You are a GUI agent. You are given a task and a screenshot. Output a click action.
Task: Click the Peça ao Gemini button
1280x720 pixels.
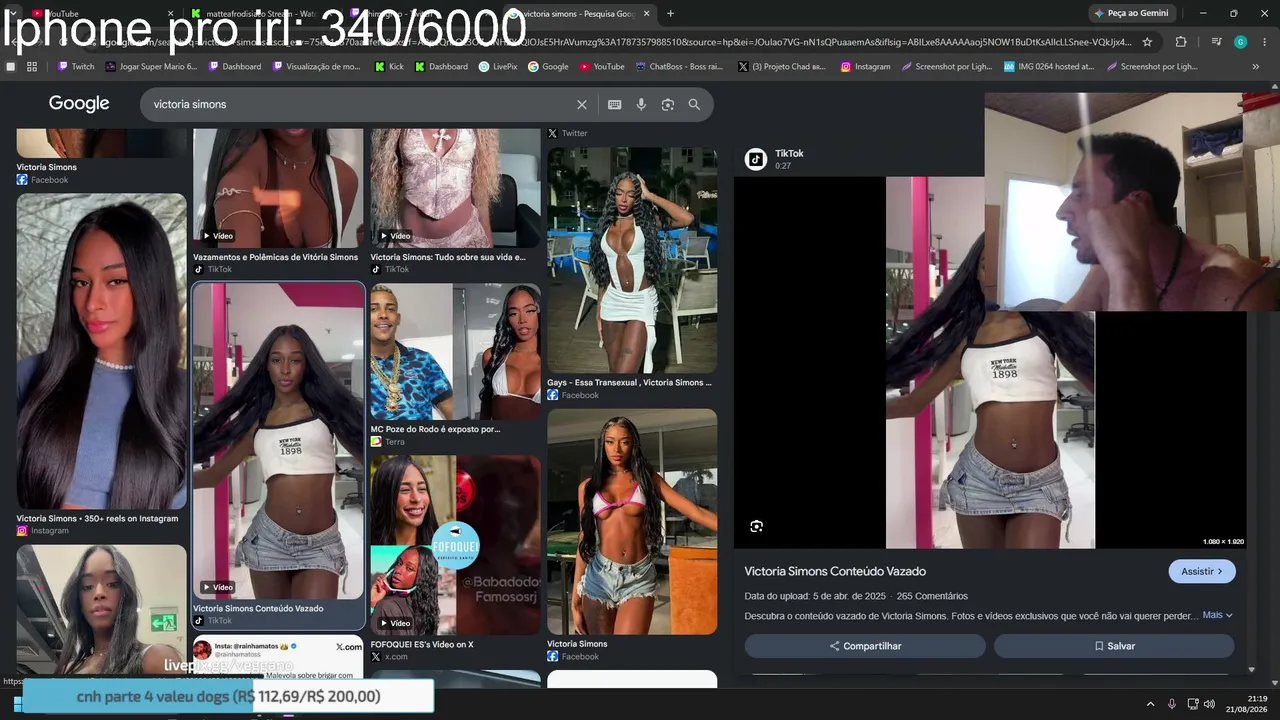pyautogui.click(x=1131, y=13)
